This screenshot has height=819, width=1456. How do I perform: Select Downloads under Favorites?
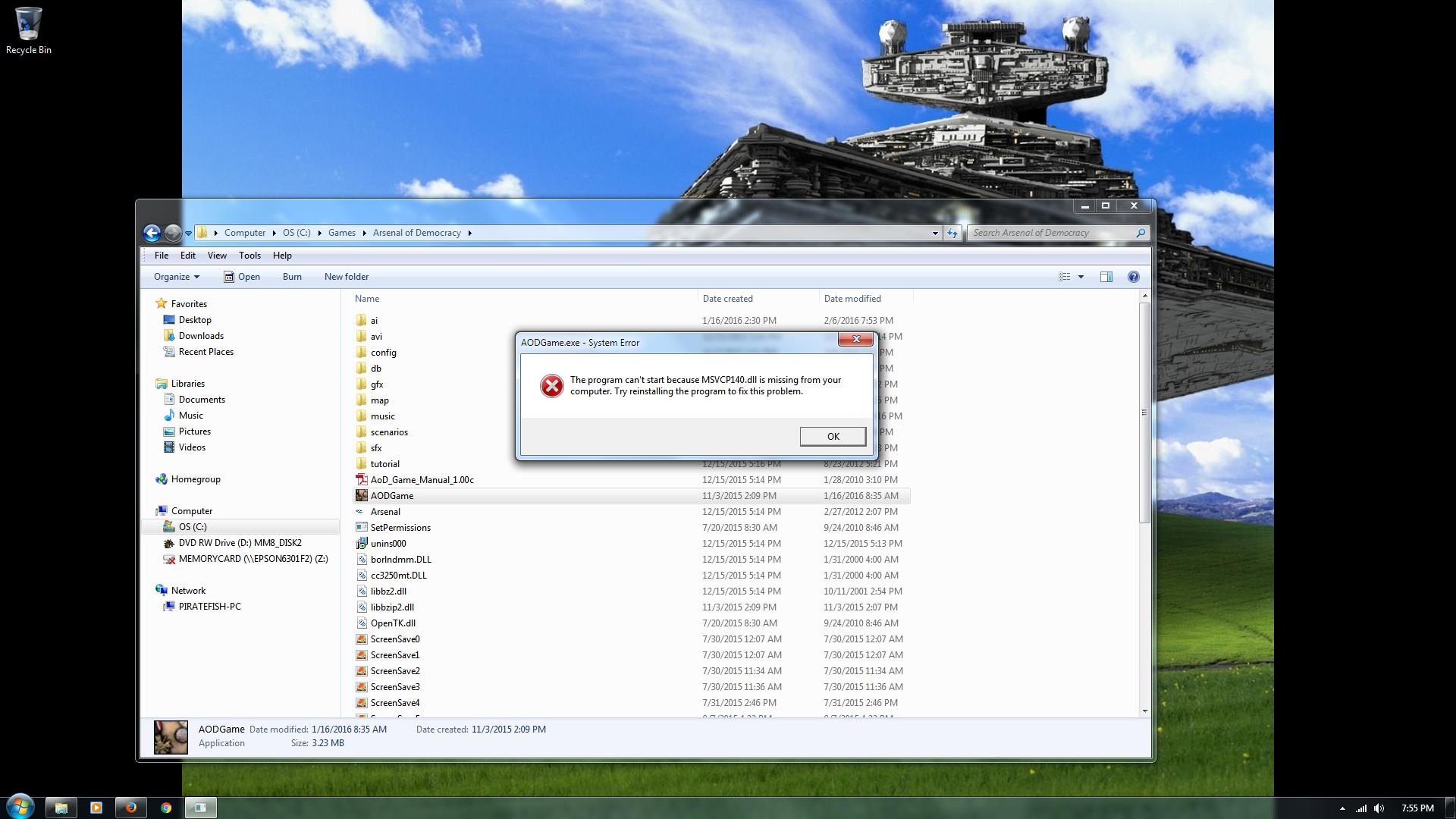(x=201, y=336)
